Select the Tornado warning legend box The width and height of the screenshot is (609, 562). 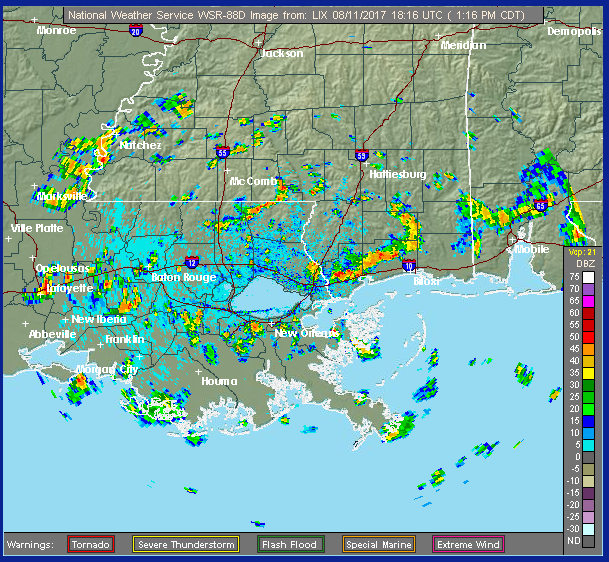pyautogui.click(x=90, y=544)
